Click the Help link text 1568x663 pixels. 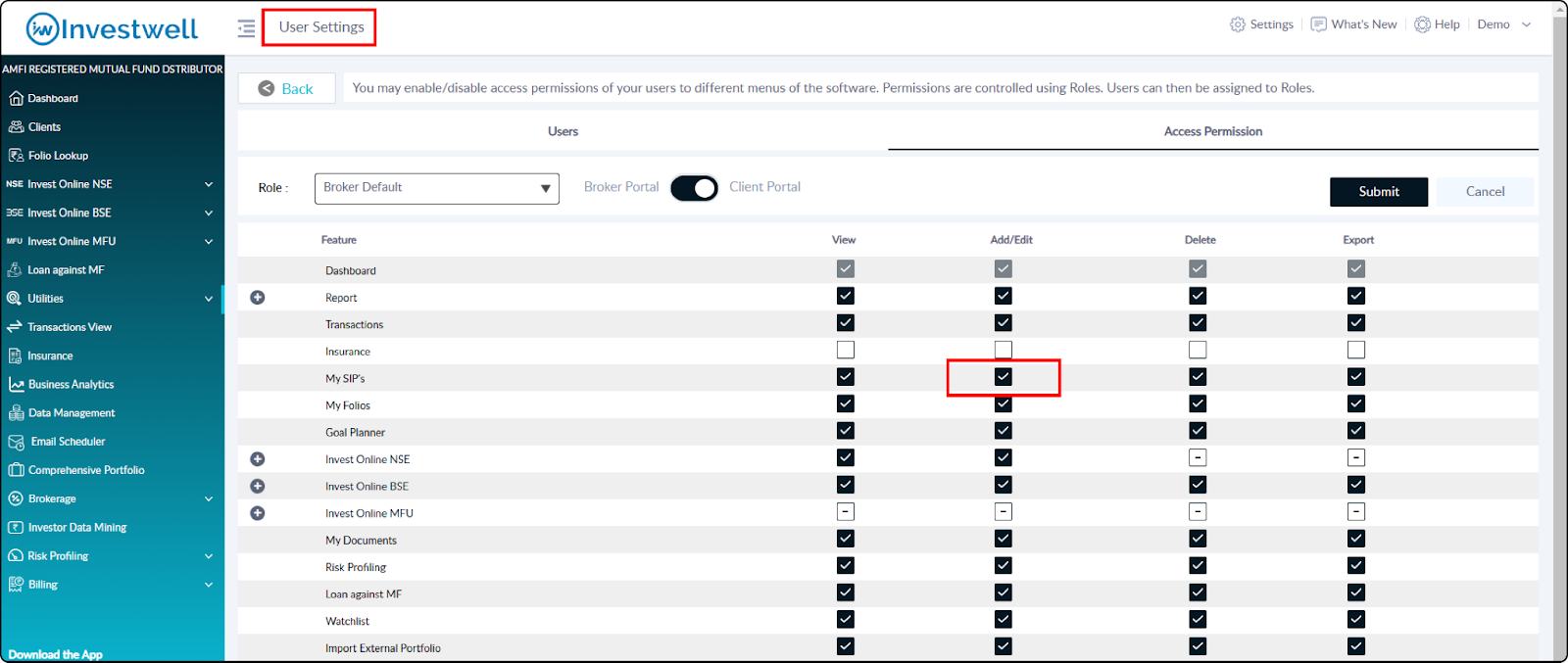(1447, 24)
